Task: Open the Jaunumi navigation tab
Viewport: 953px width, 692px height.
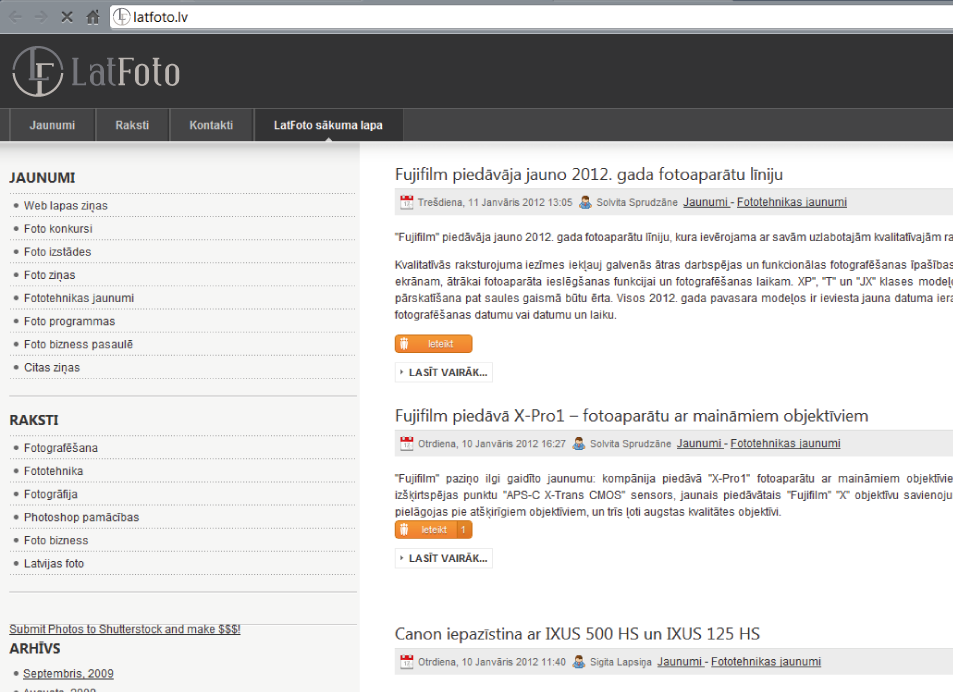Action: tap(52, 125)
